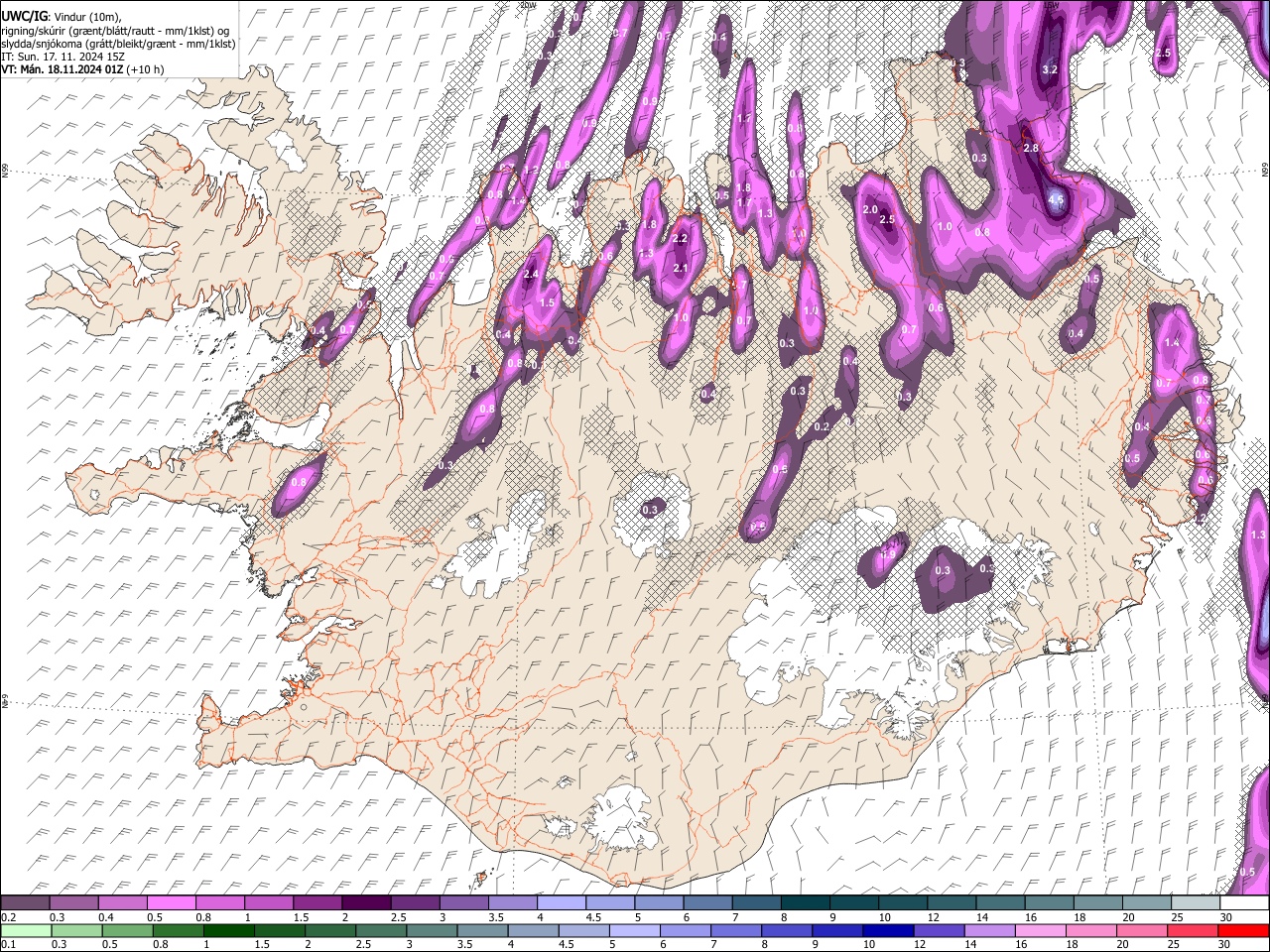
Task: Click the 2.4 precipitation value on the map
Action: coord(531,275)
